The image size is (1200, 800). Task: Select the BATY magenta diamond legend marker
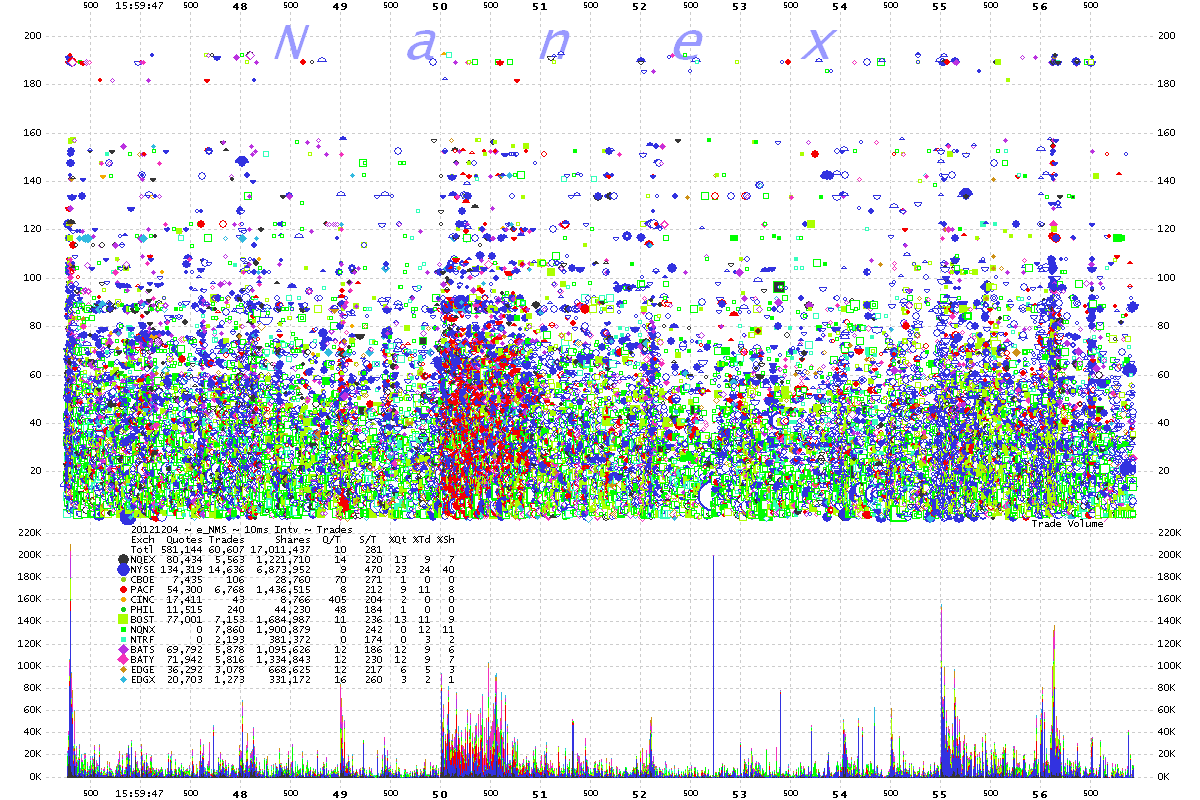pos(123,659)
